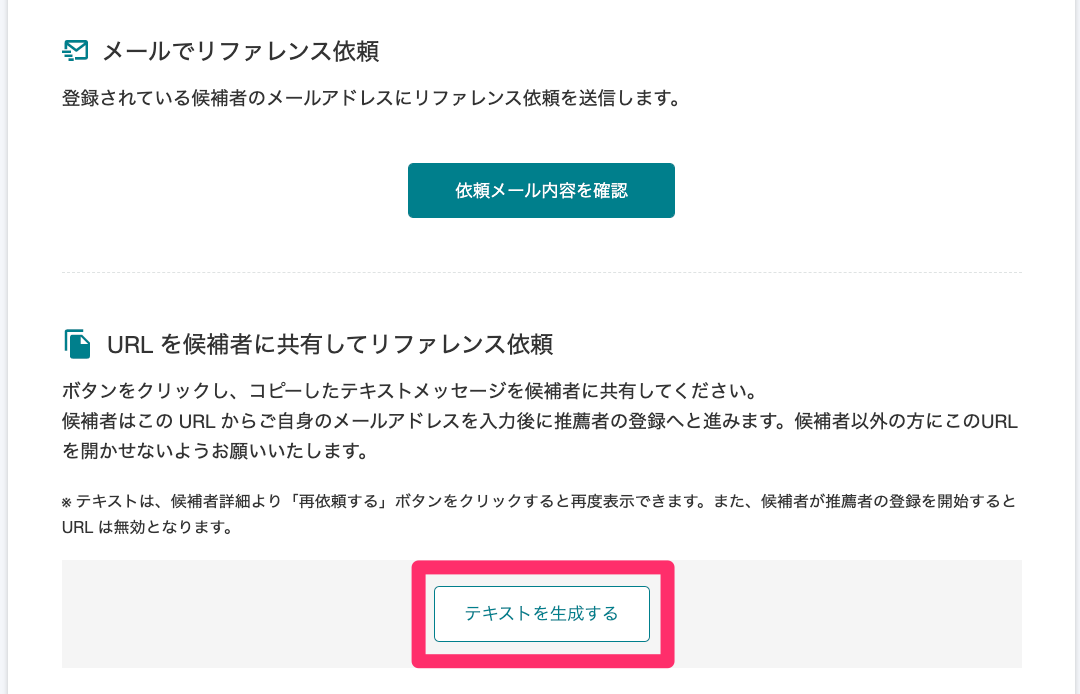Click the ※ symbol starting the note
The width and height of the screenshot is (1080, 694).
67,502
